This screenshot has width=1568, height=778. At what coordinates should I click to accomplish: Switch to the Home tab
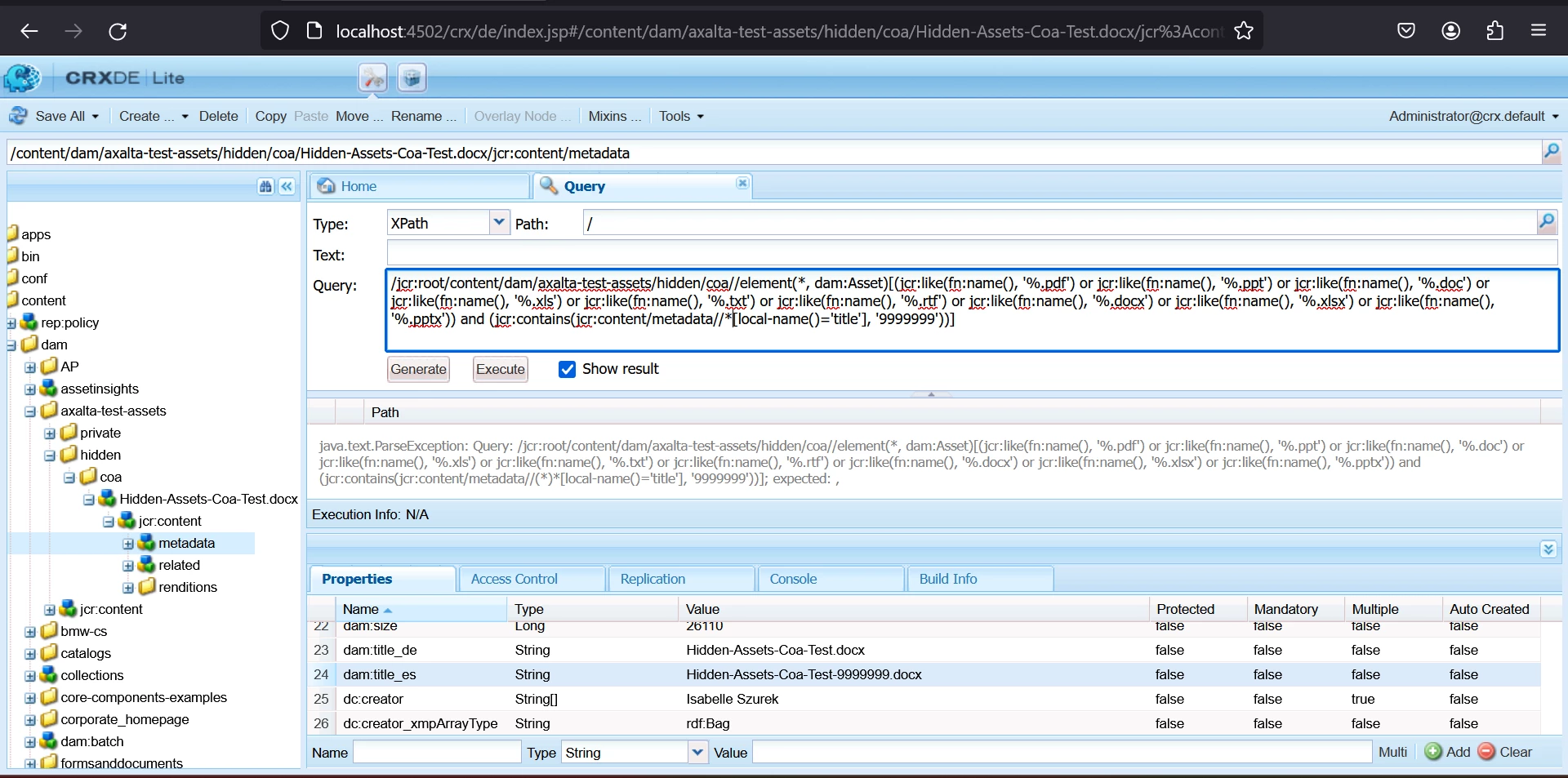420,186
